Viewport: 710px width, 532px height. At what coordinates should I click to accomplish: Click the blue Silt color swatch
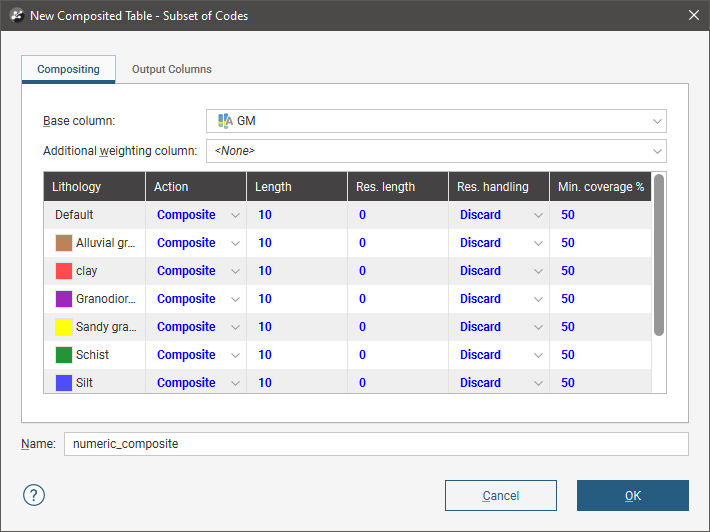pyautogui.click(x=64, y=383)
